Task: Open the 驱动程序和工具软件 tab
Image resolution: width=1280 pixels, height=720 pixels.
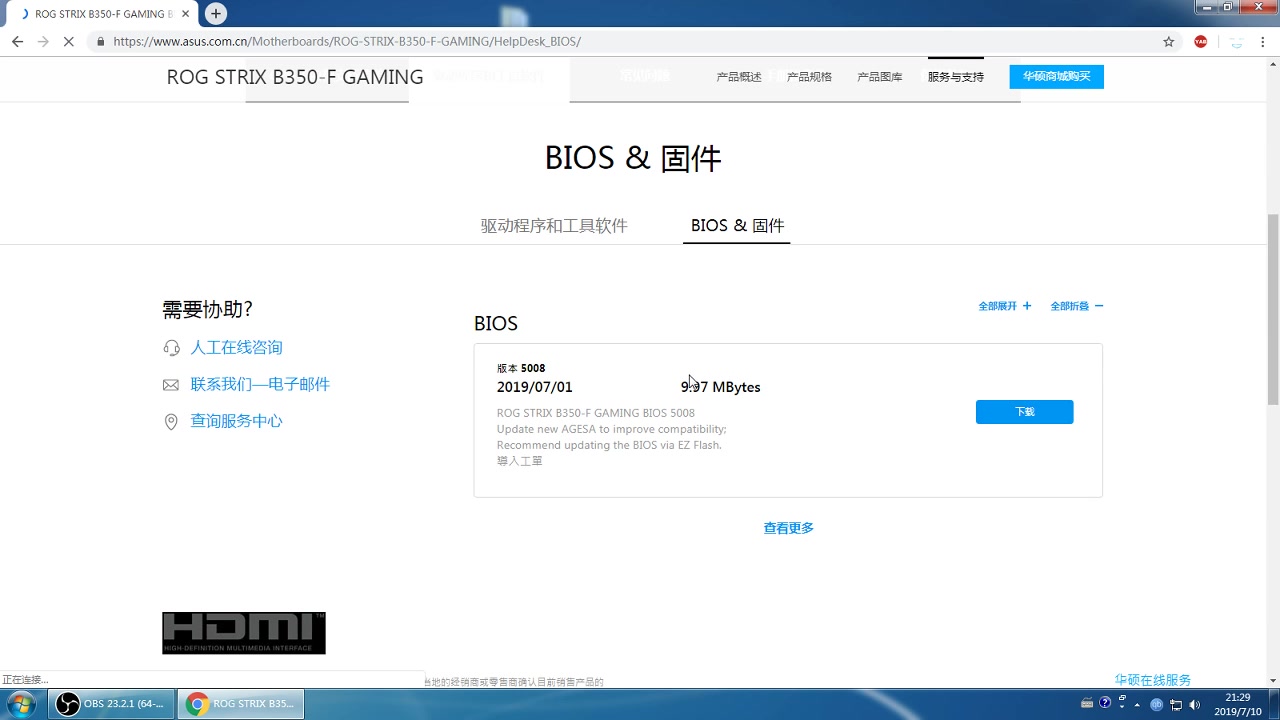Action: pos(554,225)
